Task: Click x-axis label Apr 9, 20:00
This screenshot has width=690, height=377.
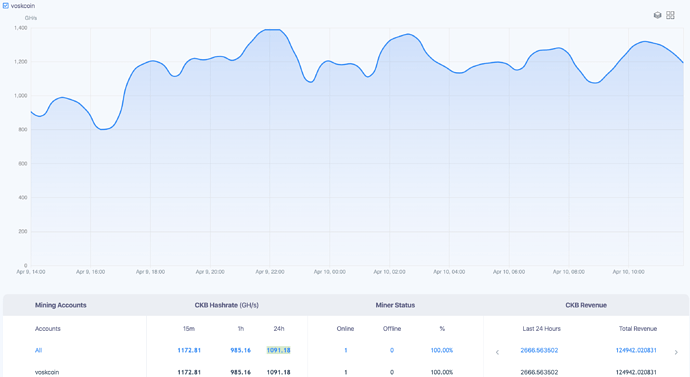Action: [x=210, y=272]
